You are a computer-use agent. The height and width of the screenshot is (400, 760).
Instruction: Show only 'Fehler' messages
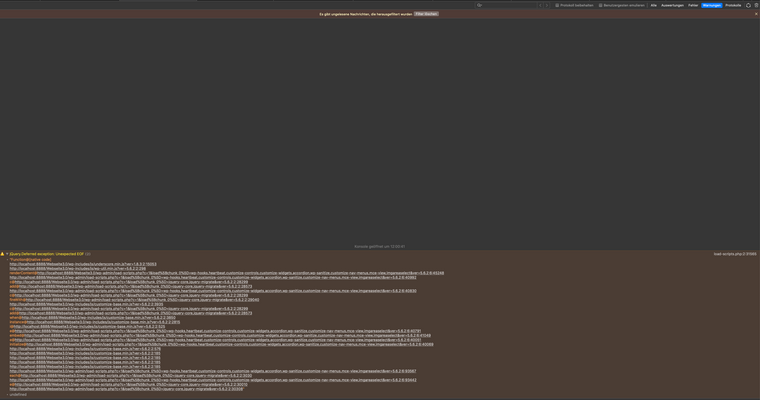tap(693, 5)
